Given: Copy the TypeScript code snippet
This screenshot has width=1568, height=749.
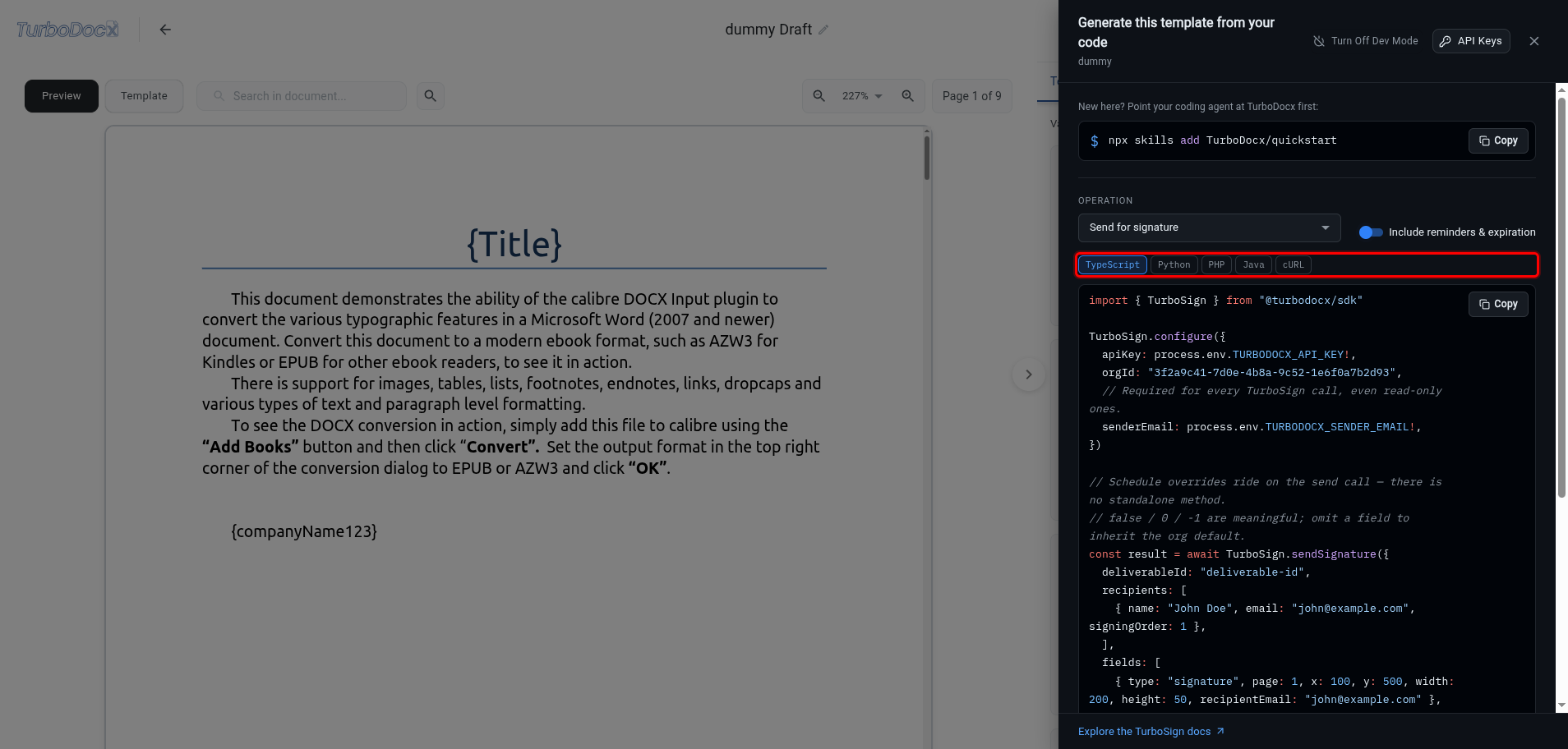Looking at the screenshot, I should click(x=1498, y=304).
